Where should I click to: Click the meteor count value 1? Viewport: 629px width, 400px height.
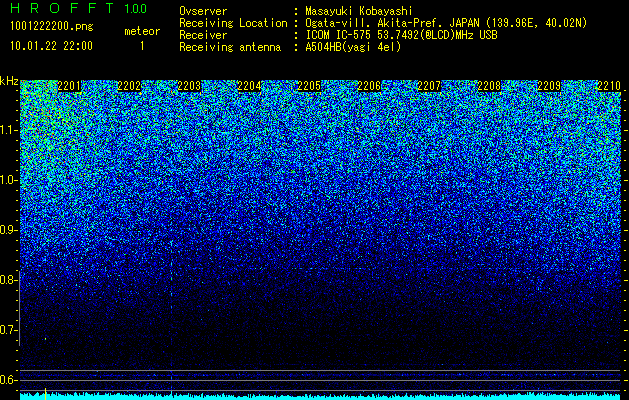click(x=142, y=46)
